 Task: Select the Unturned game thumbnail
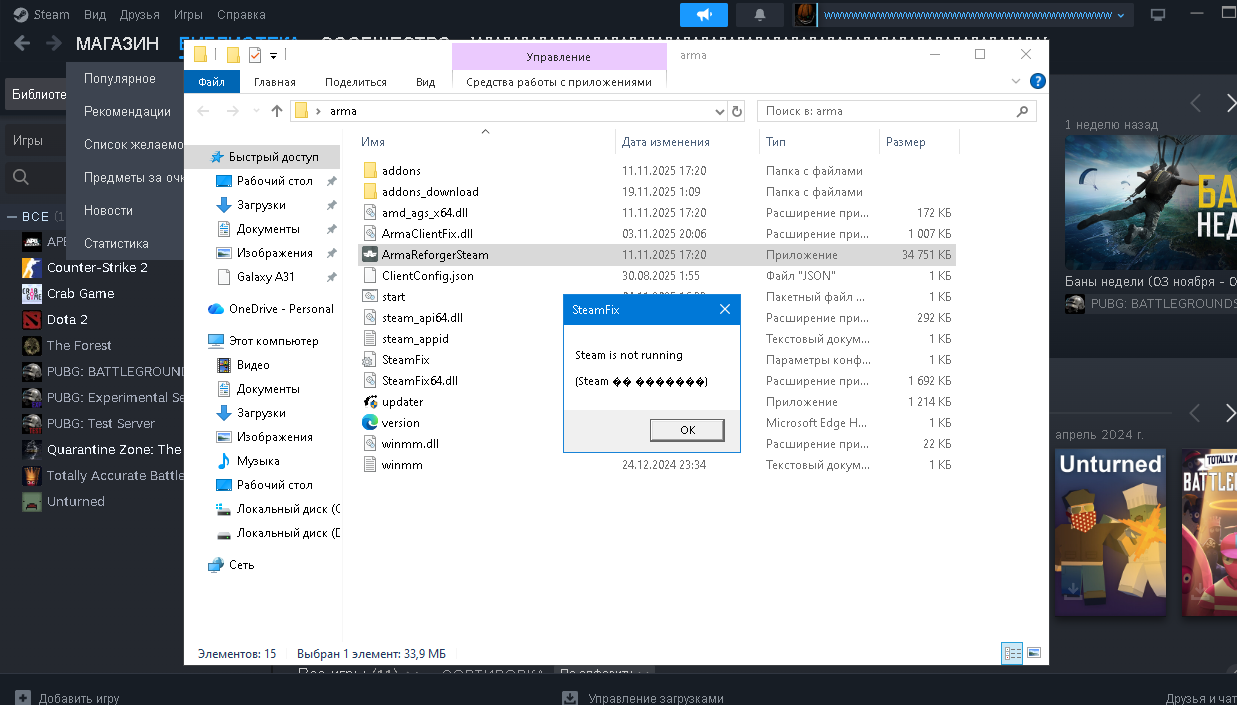coord(1110,530)
